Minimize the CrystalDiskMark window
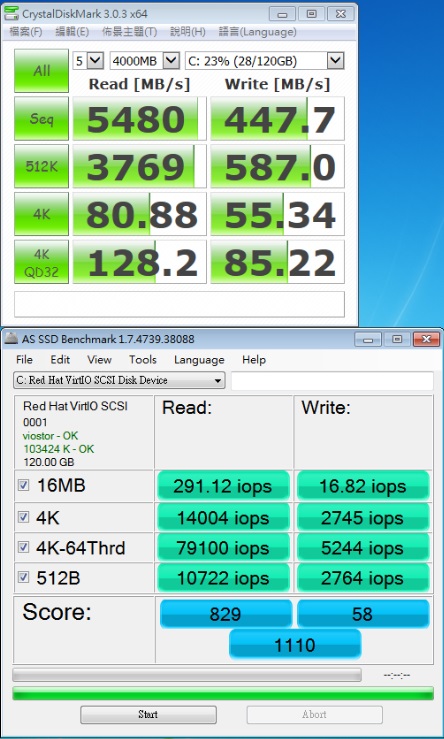The image size is (444, 739). 283,14
